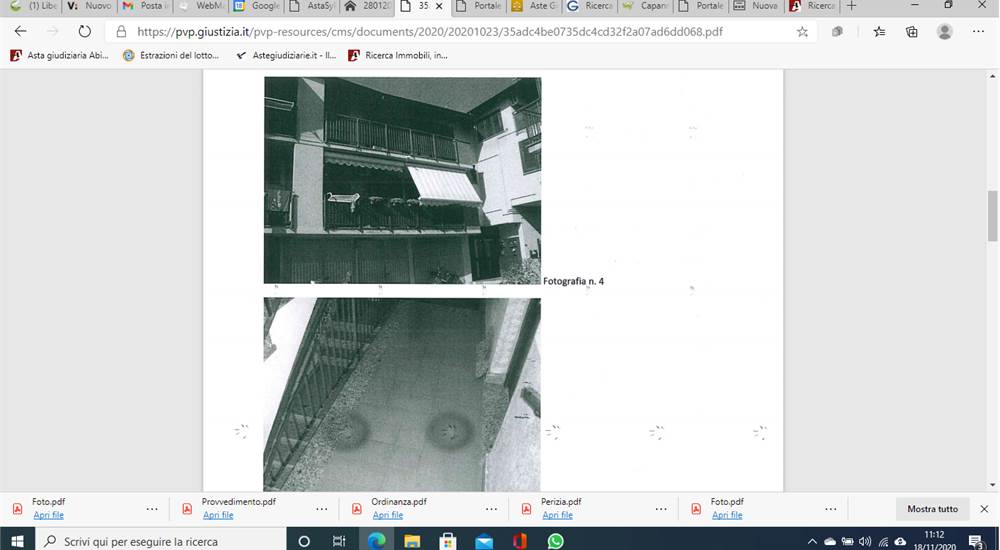The width and height of the screenshot is (1000, 550).
Task: Switch to the Capan tab
Action: [645, 6]
